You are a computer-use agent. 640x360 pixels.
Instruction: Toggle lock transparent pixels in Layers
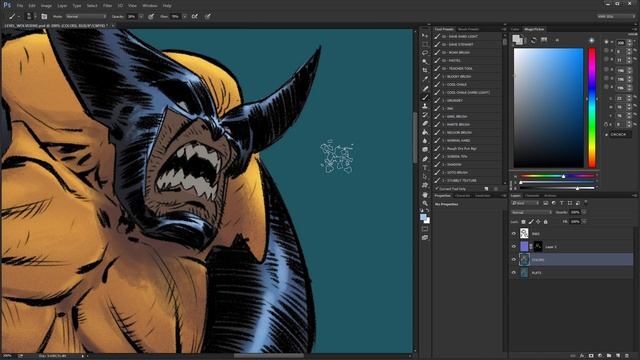524,222
